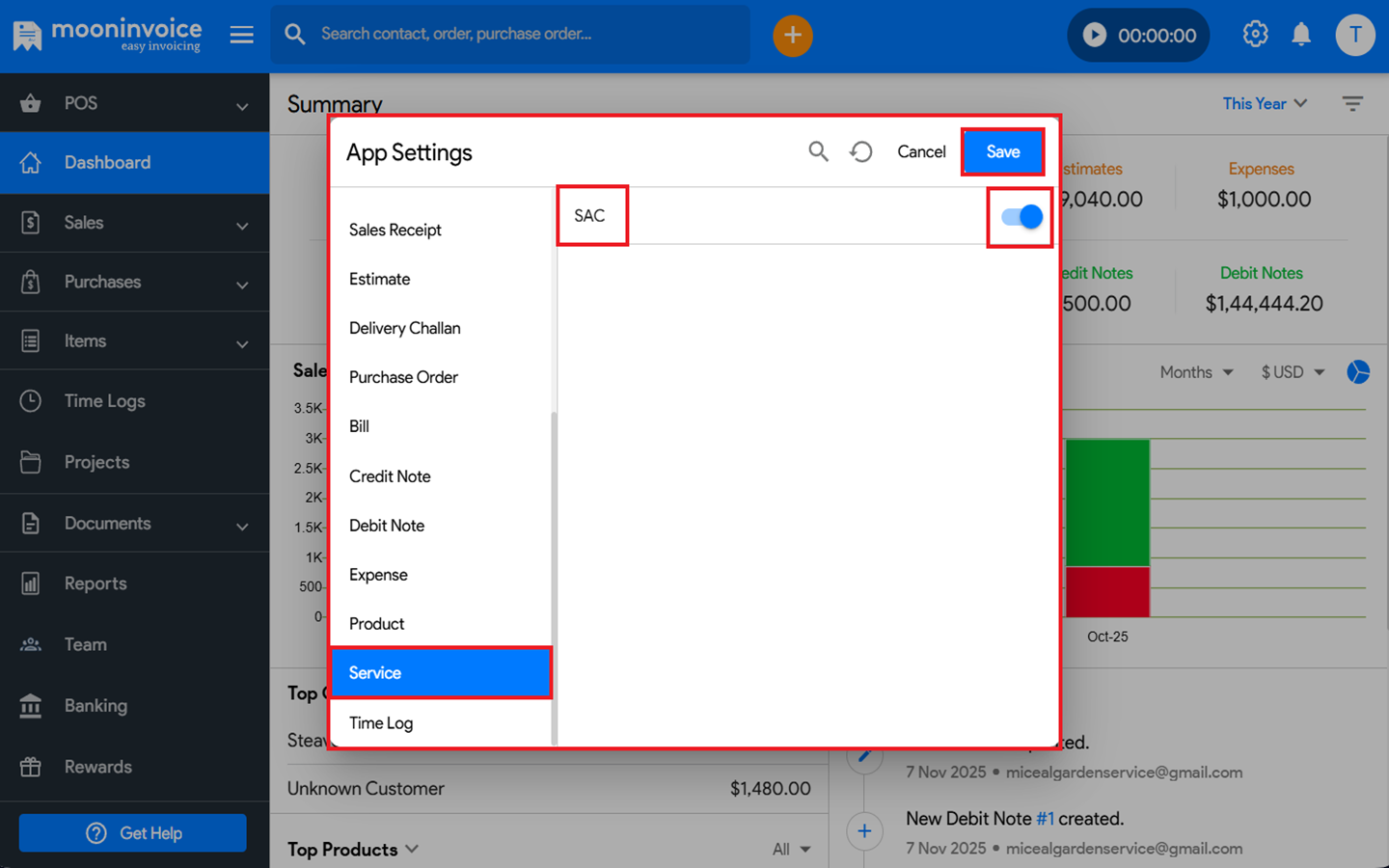The width and height of the screenshot is (1389, 868).
Task: Click the reset settings refresh icon
Action: pos(861,152)
